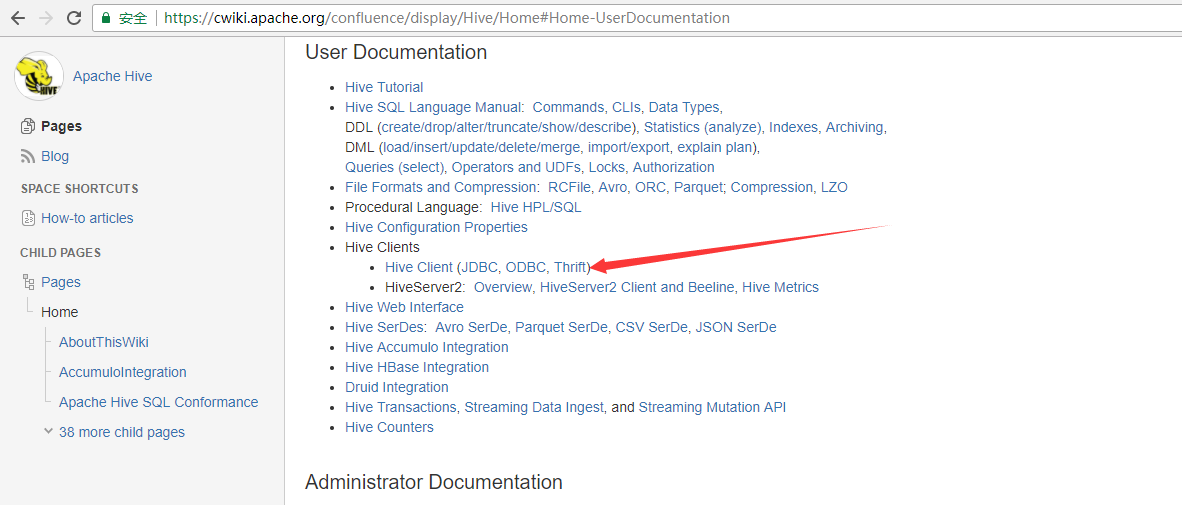
Task: Open Apache Hive SQL Conformance page
Action: click(x=158, y=402)
